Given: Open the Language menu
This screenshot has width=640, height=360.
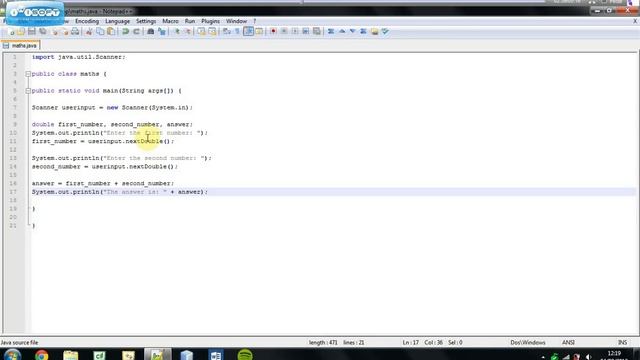Looking at the screenshot, I should point(118,21).
